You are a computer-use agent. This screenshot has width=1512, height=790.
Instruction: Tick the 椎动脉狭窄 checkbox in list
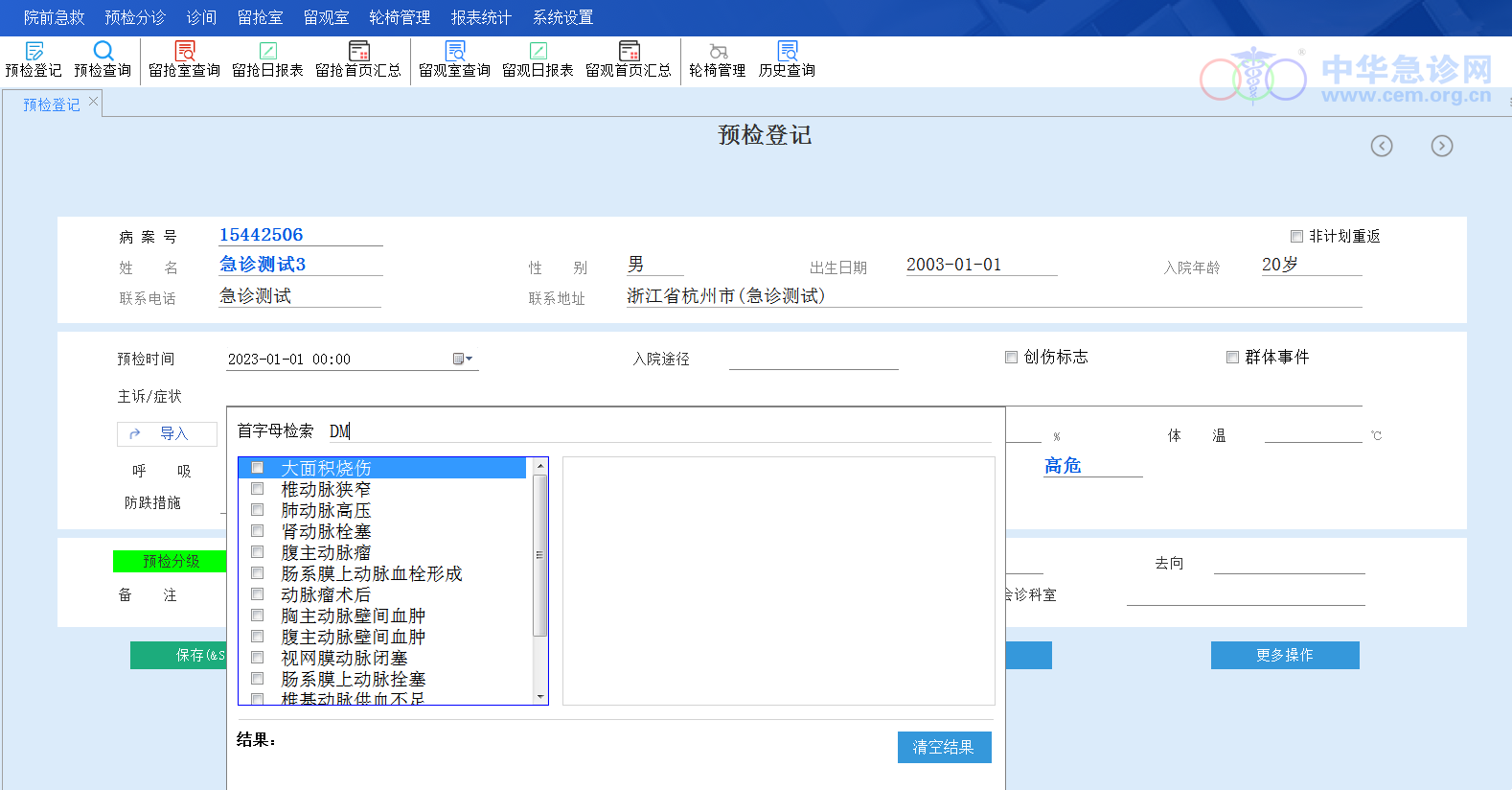[x=258, y=489]
